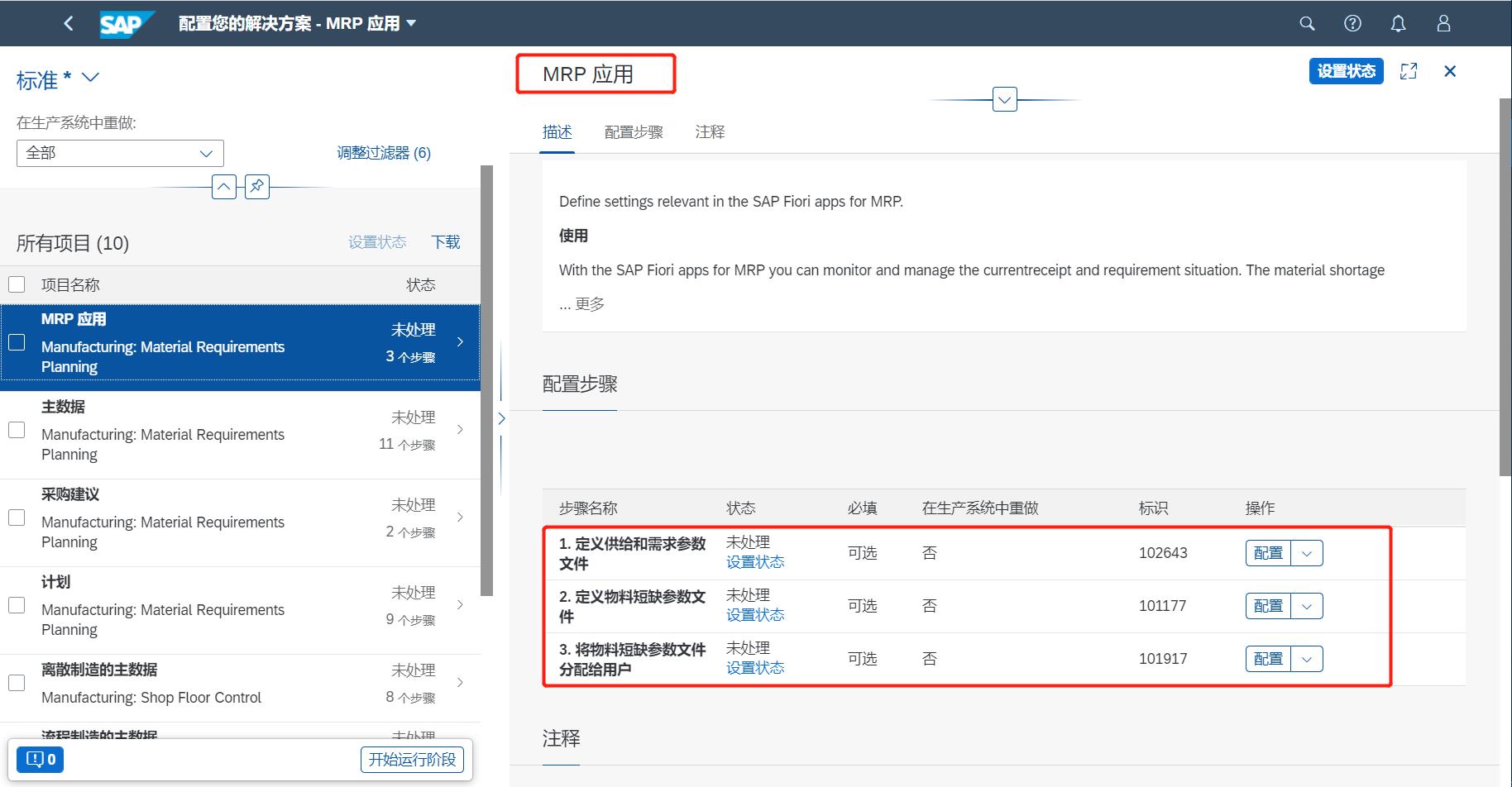Open the 全部 filter dropdown
The width and height of the screenshot is (1512, 787).
[206, 153]
